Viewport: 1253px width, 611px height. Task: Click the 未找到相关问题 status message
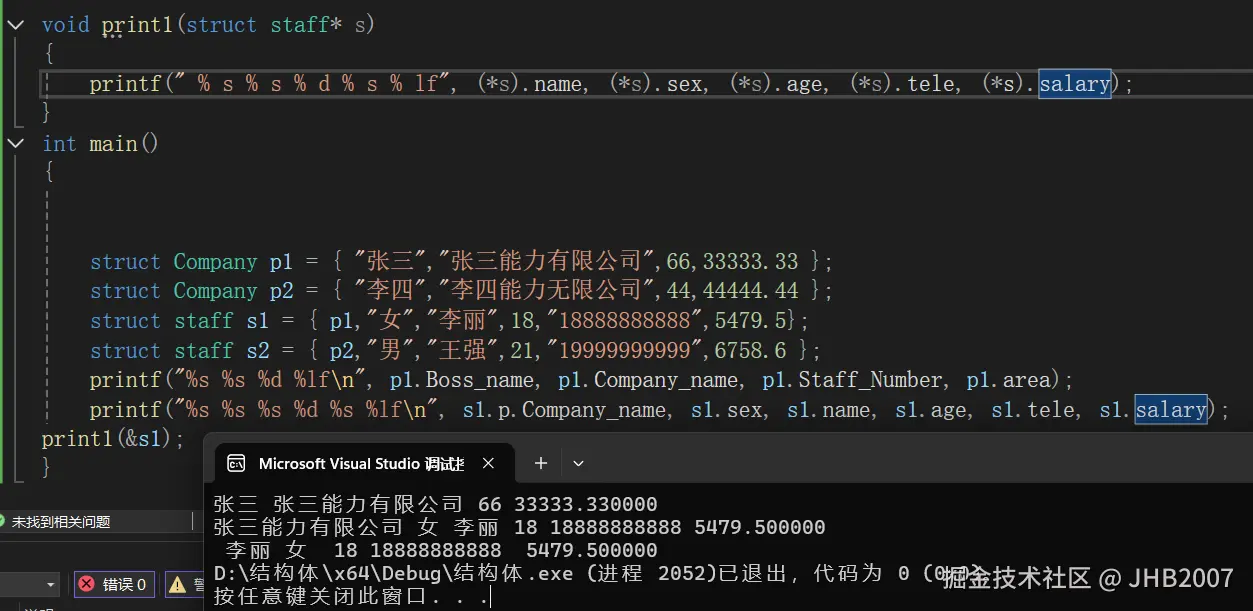(60, 521)
